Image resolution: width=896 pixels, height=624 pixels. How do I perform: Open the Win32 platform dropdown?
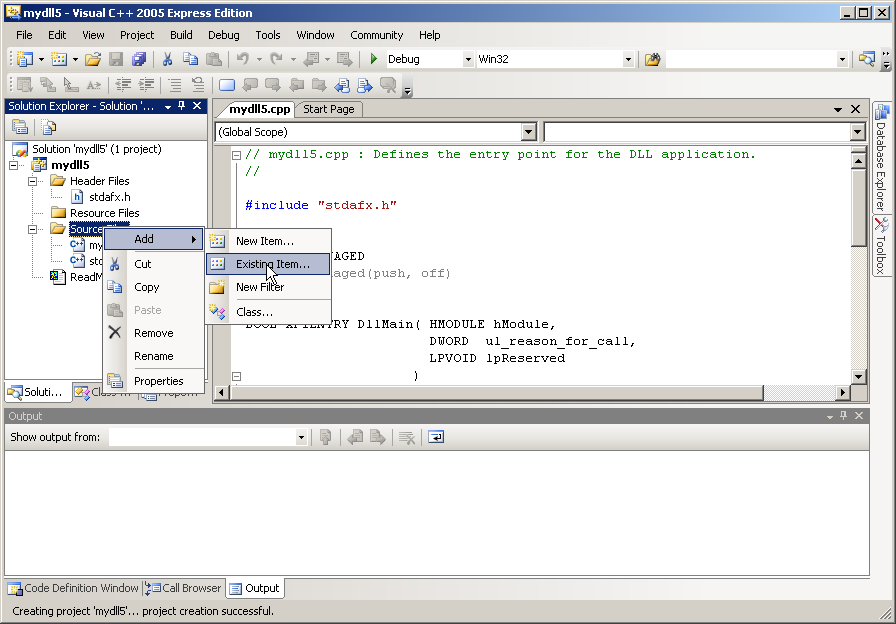tap(628, 59)
